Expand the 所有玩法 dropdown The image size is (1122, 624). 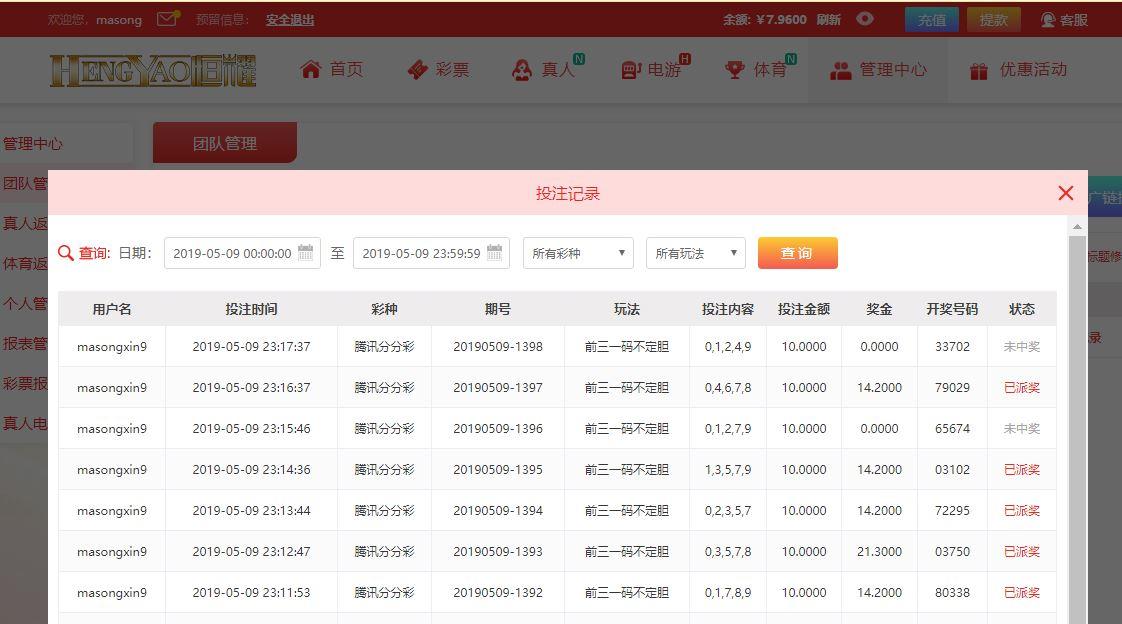pyautogui.click(x=695, y=253)
